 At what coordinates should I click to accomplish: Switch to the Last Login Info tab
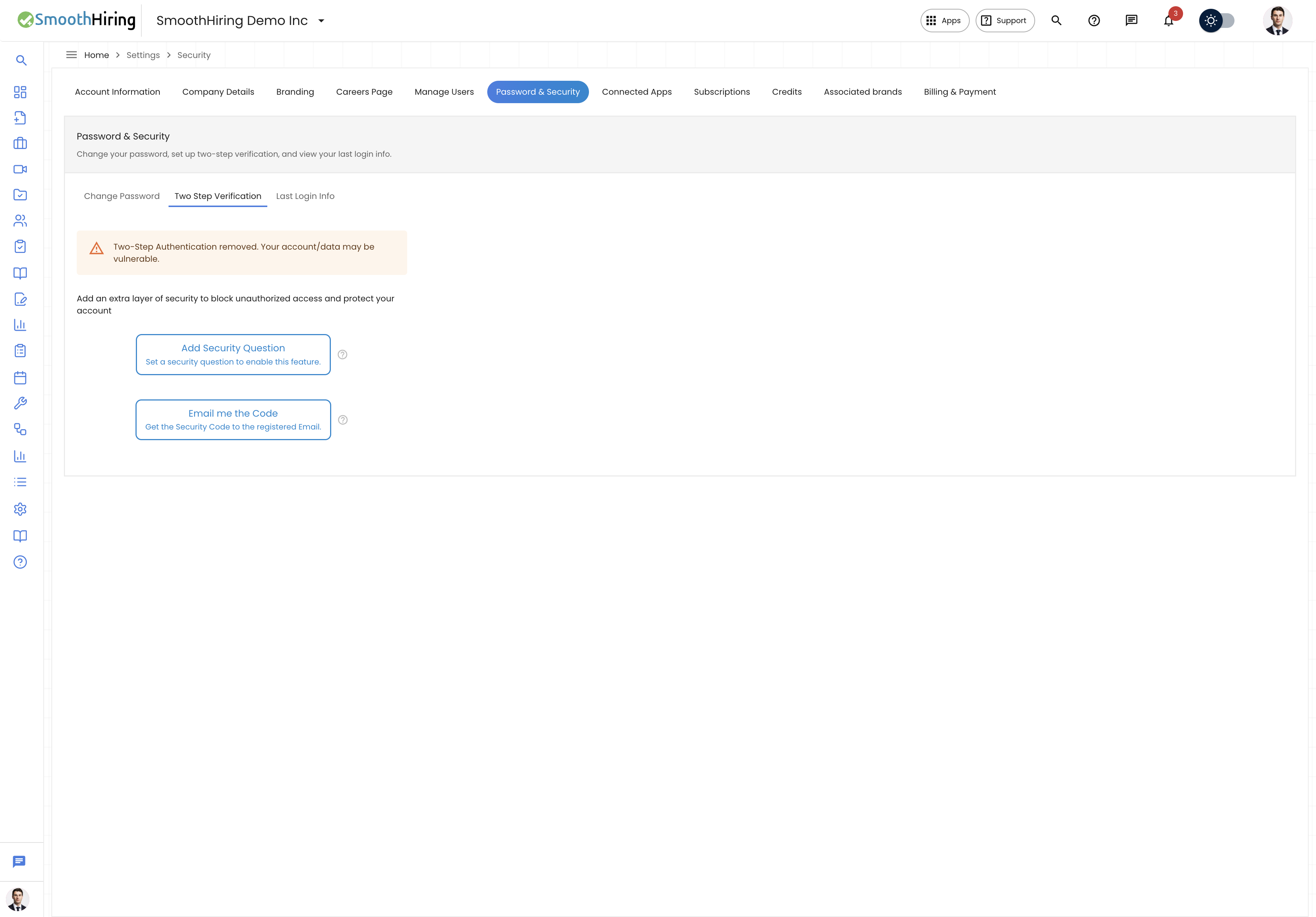coord(305,196)
